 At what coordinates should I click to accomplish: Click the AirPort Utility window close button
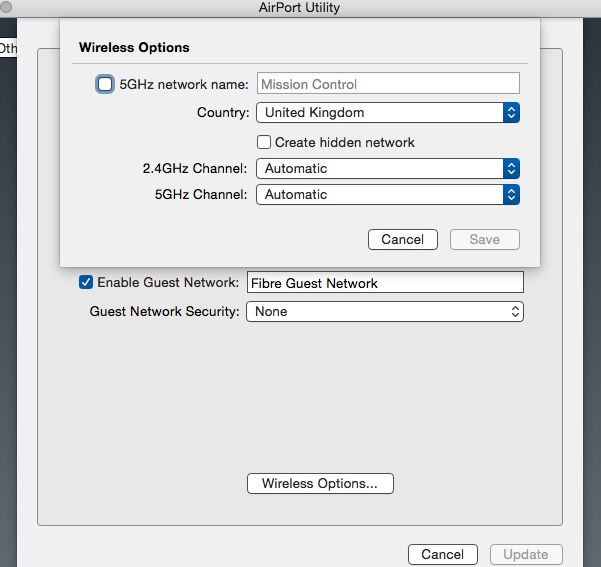[x=5, y=7]
